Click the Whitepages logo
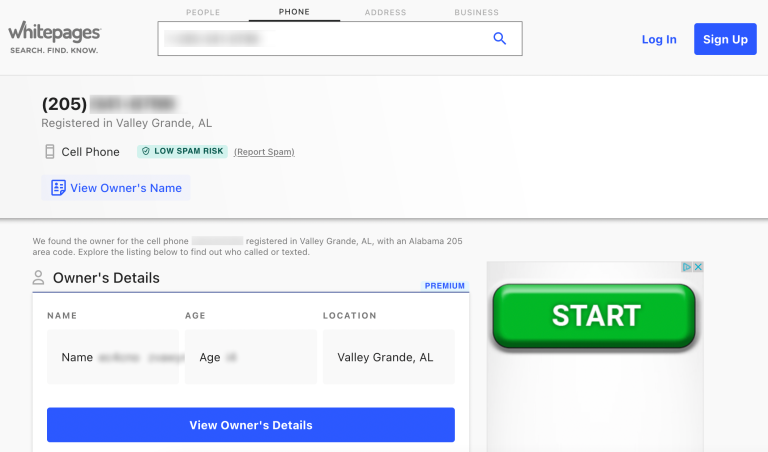The height and width of the screenshot is (452, 768). click(54, 37)
